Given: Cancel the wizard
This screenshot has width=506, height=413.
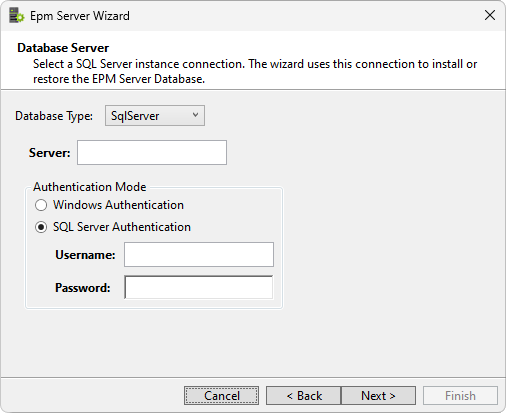Looking at the screenshot, I should click(221, 396).
